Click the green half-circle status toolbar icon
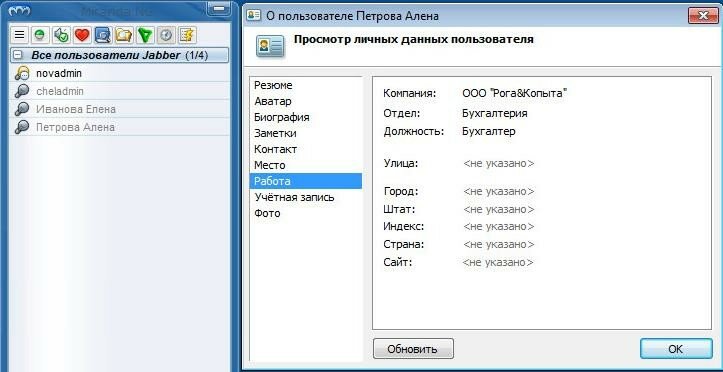723x372 pixels. coord(40,35)
